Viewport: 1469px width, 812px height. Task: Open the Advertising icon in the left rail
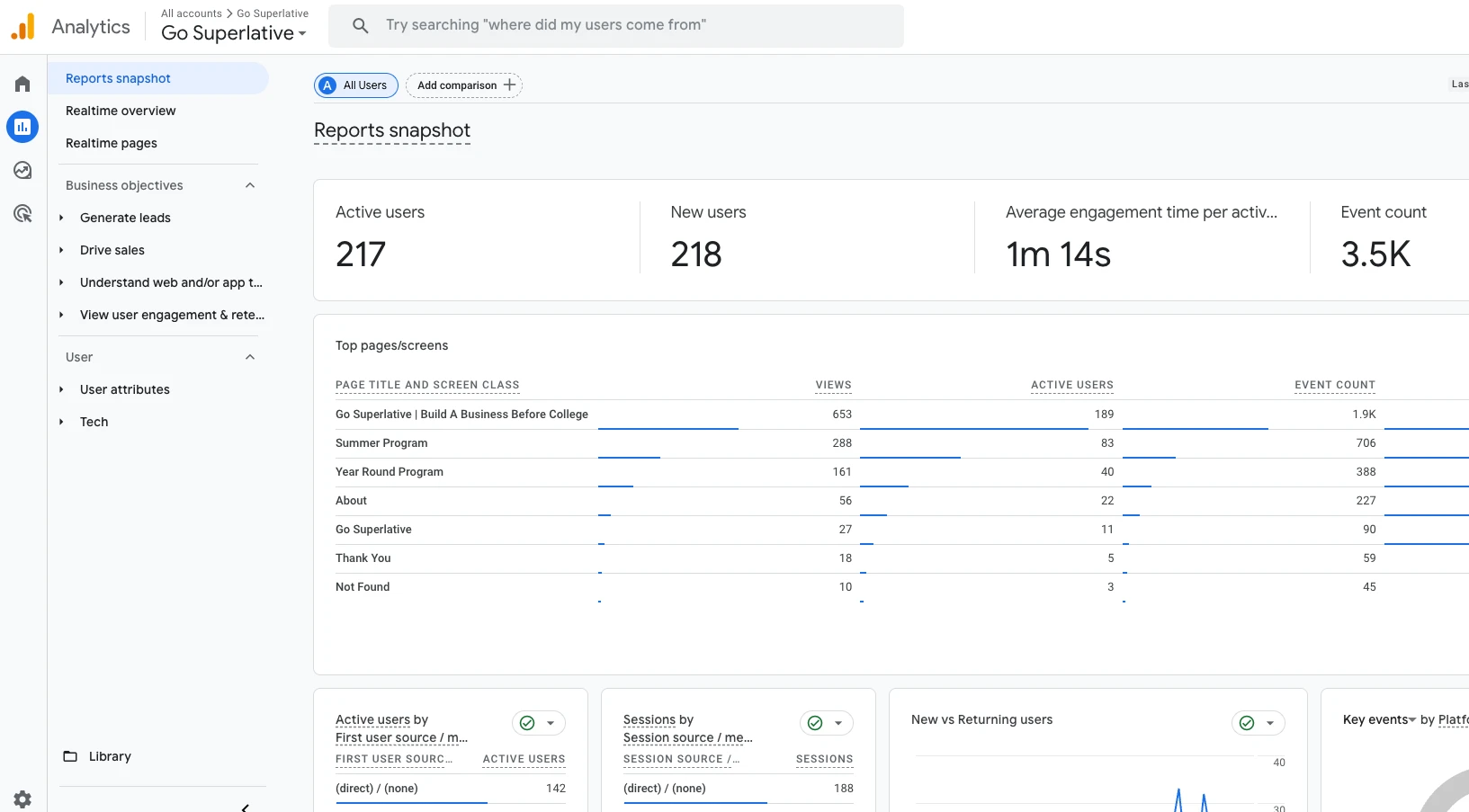(x=22, y=213)
